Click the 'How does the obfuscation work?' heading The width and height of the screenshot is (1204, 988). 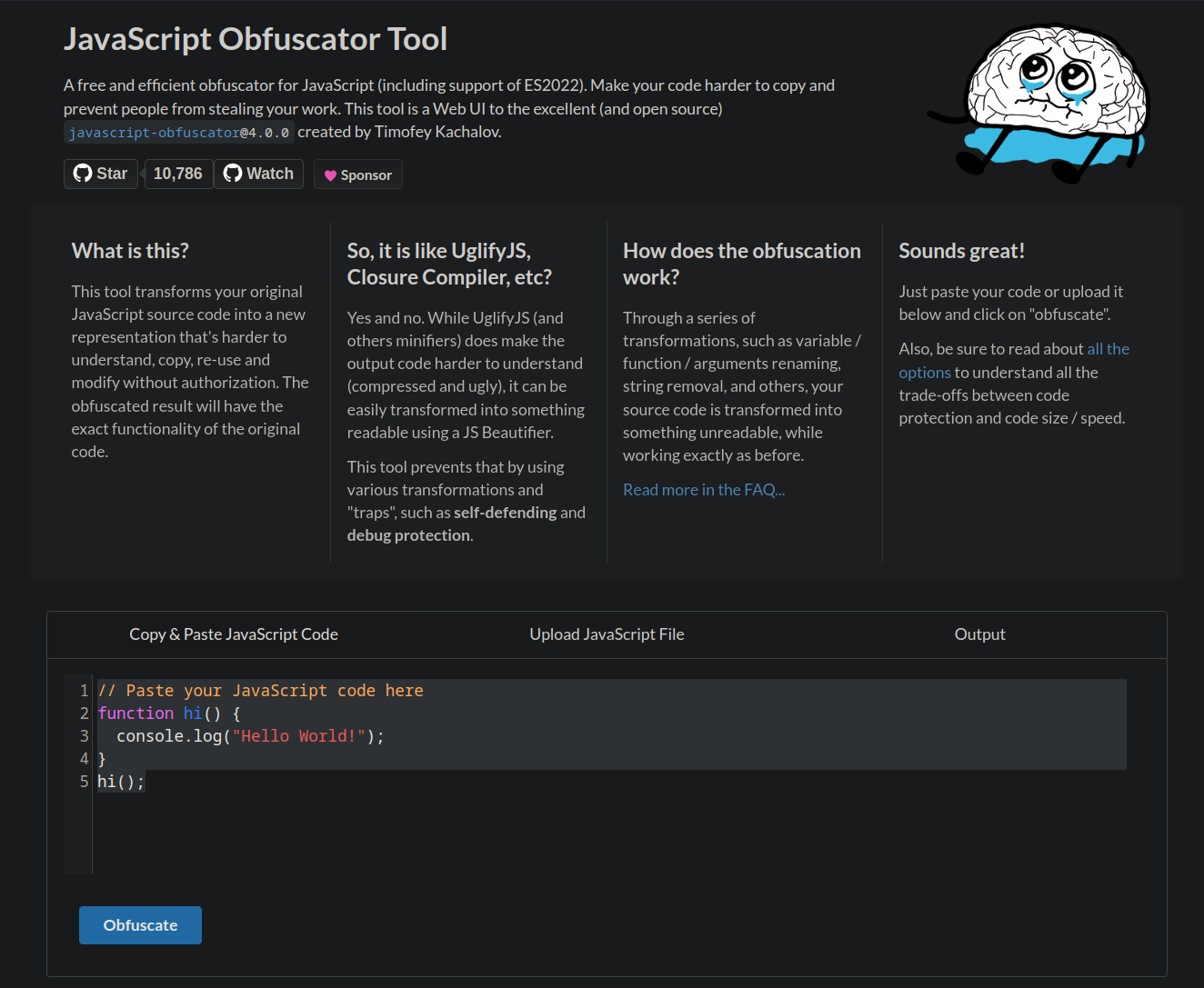click(x=742, y=264)
